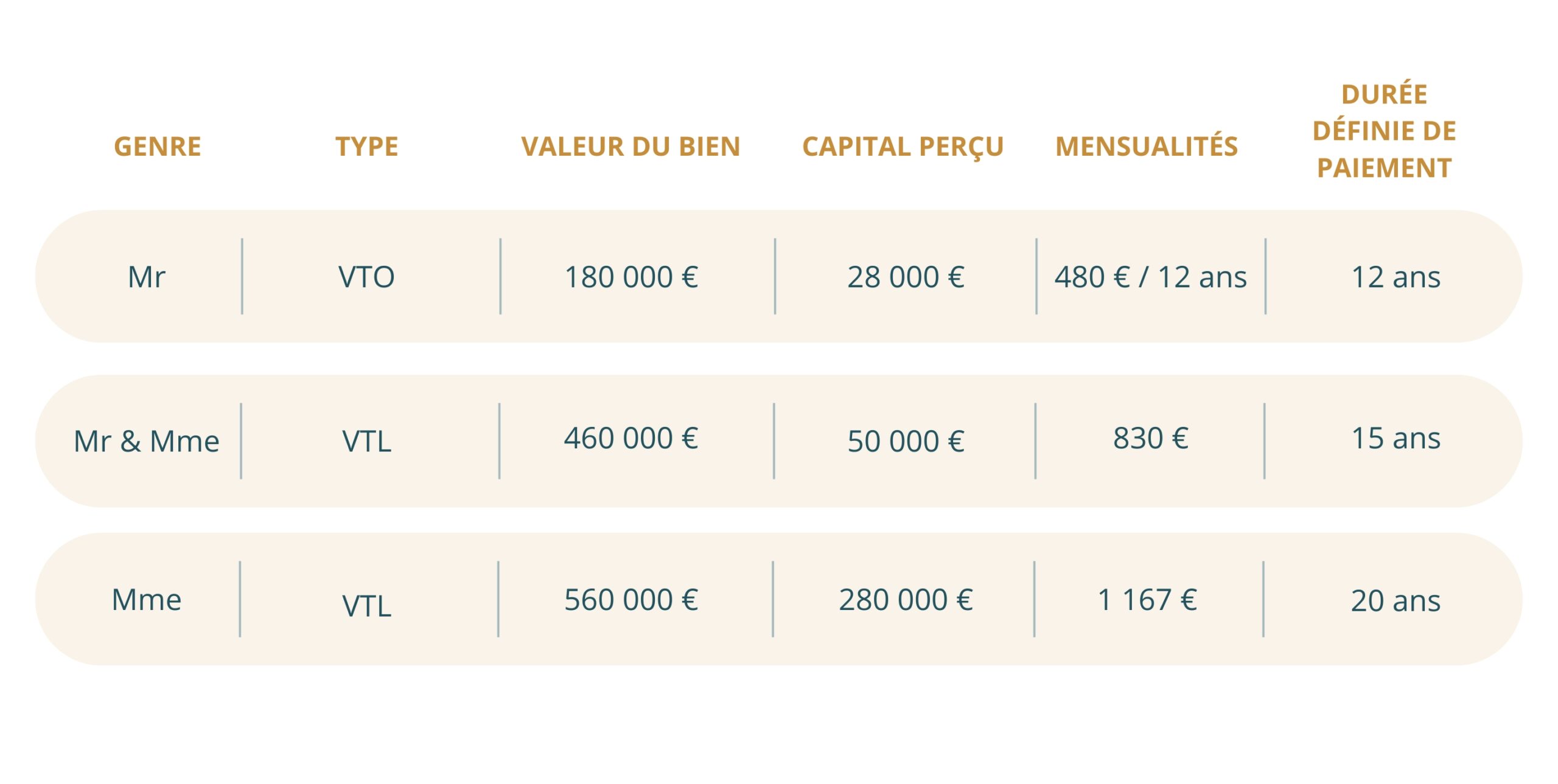Select the 180 000 € value
The height and width of the screenshot is (784, 1558).
631,277
